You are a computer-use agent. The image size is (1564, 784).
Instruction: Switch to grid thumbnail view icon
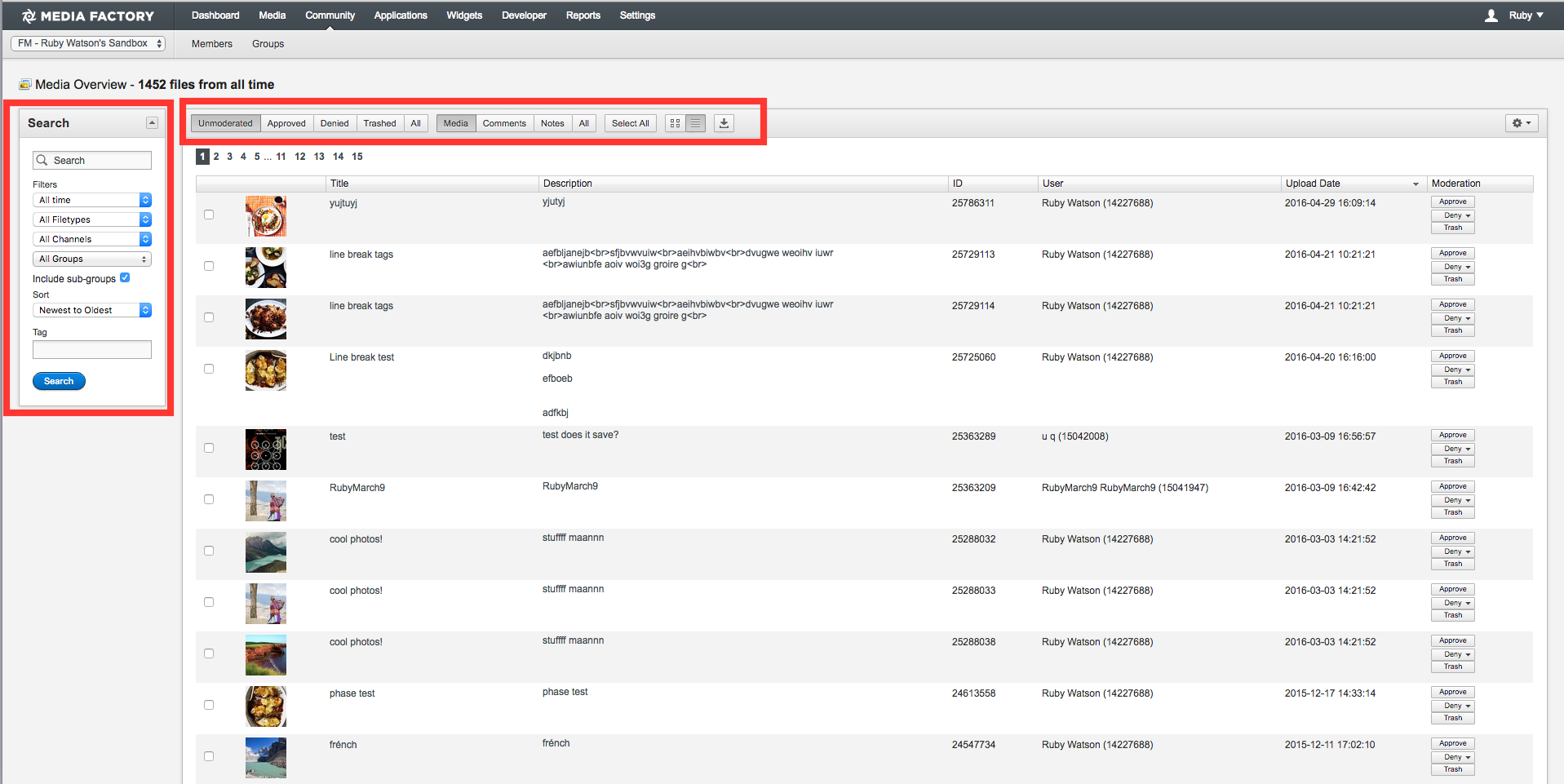click(675, 123)
